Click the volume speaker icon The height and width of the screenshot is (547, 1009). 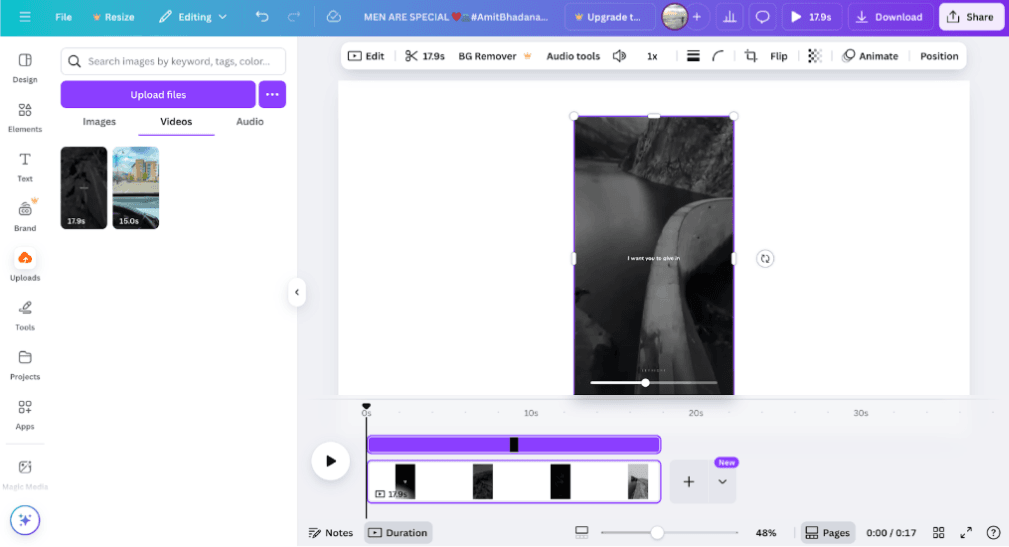tap(619, 56)
